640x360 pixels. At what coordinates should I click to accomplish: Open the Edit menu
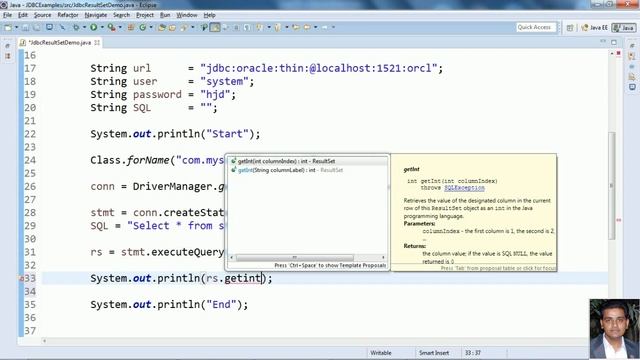23,15
